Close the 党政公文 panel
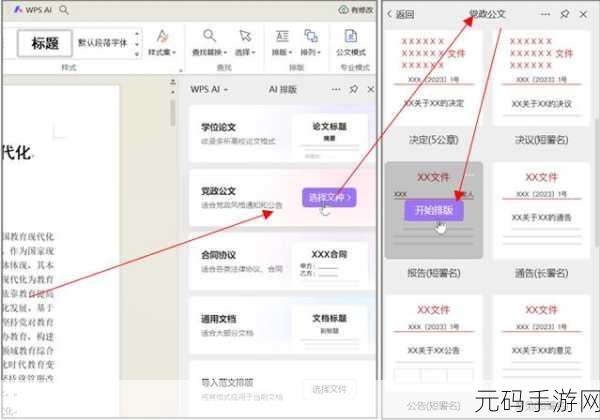 point(583,15)
